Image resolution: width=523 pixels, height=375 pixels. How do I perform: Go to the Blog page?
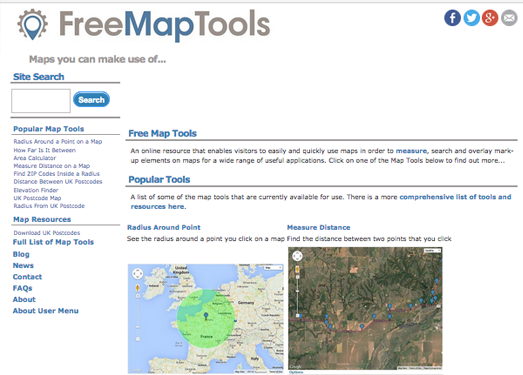(21, 254)
